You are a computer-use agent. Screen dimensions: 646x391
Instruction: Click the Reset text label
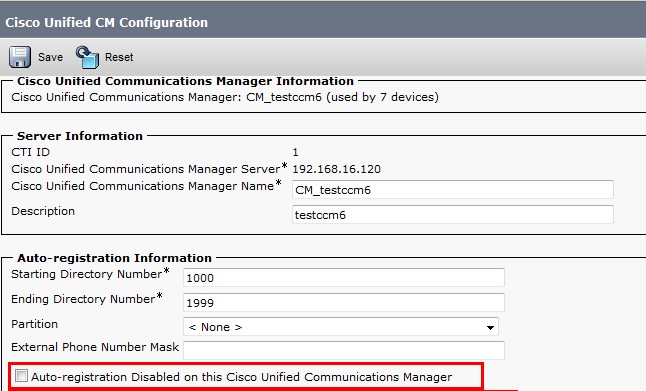[x=119, y=57]
